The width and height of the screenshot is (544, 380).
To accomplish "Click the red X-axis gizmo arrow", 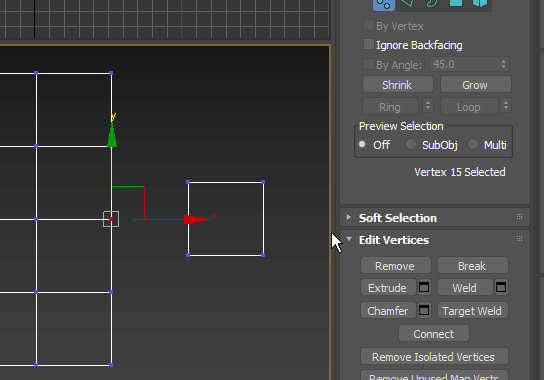I will click(x=195, y=219).
